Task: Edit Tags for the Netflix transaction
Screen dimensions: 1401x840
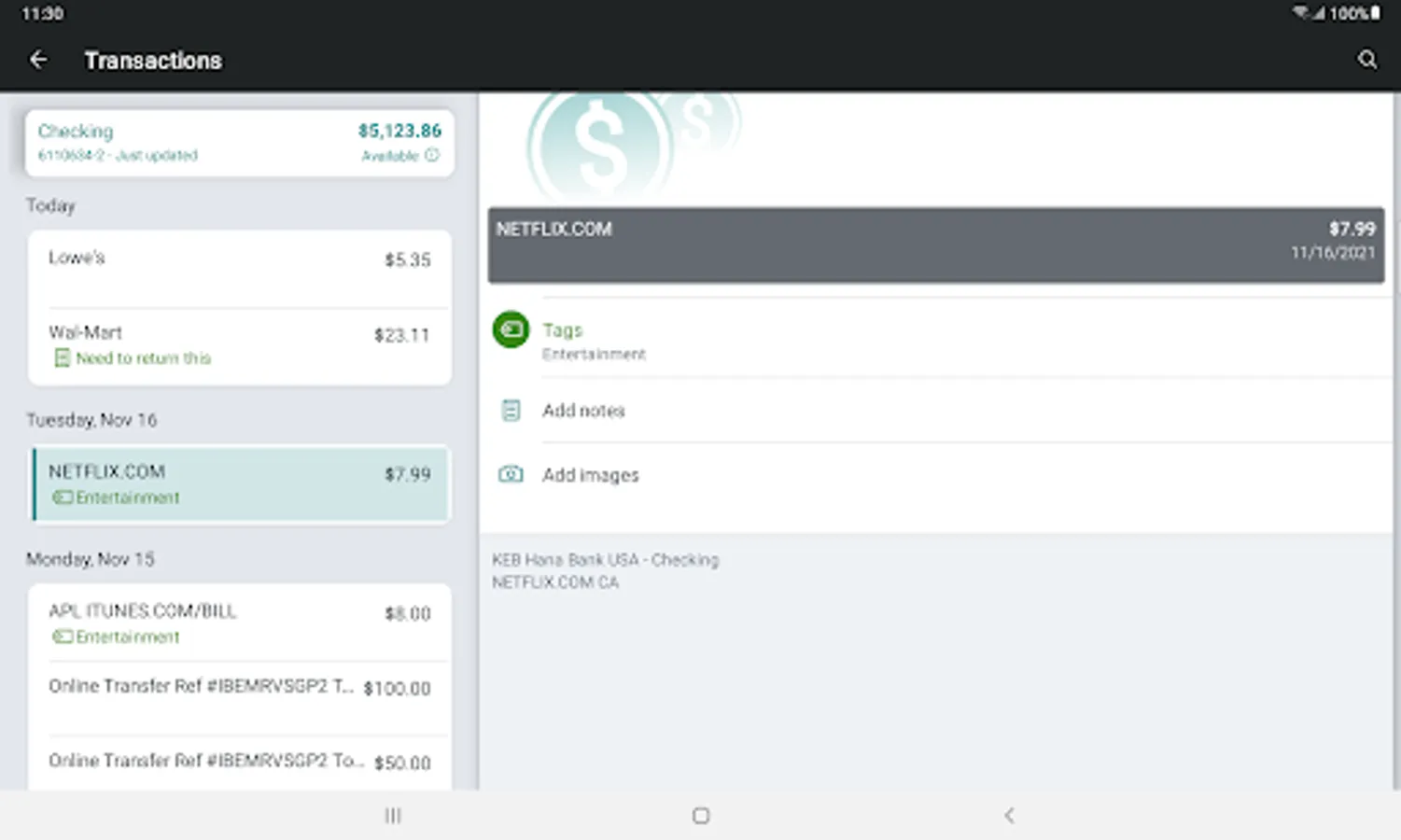Action: tap(936, 340)
